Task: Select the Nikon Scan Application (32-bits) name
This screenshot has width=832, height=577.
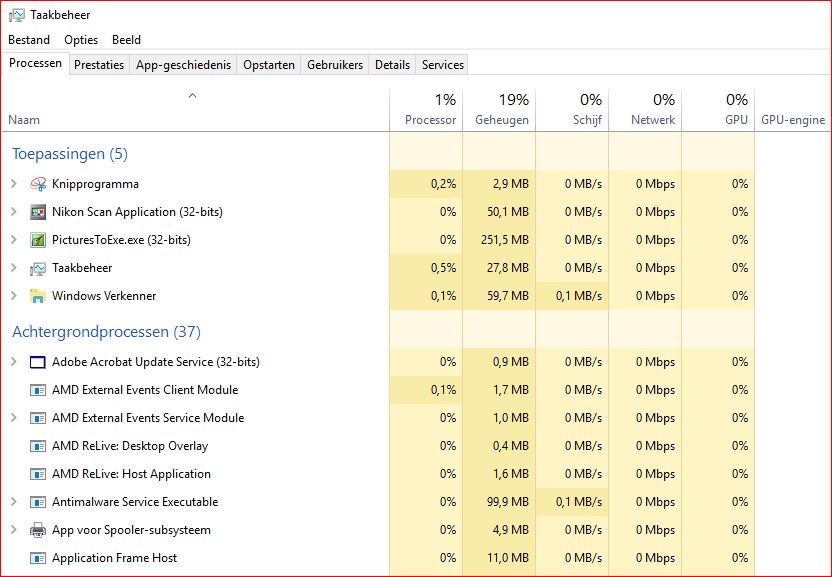Action: 137,212
